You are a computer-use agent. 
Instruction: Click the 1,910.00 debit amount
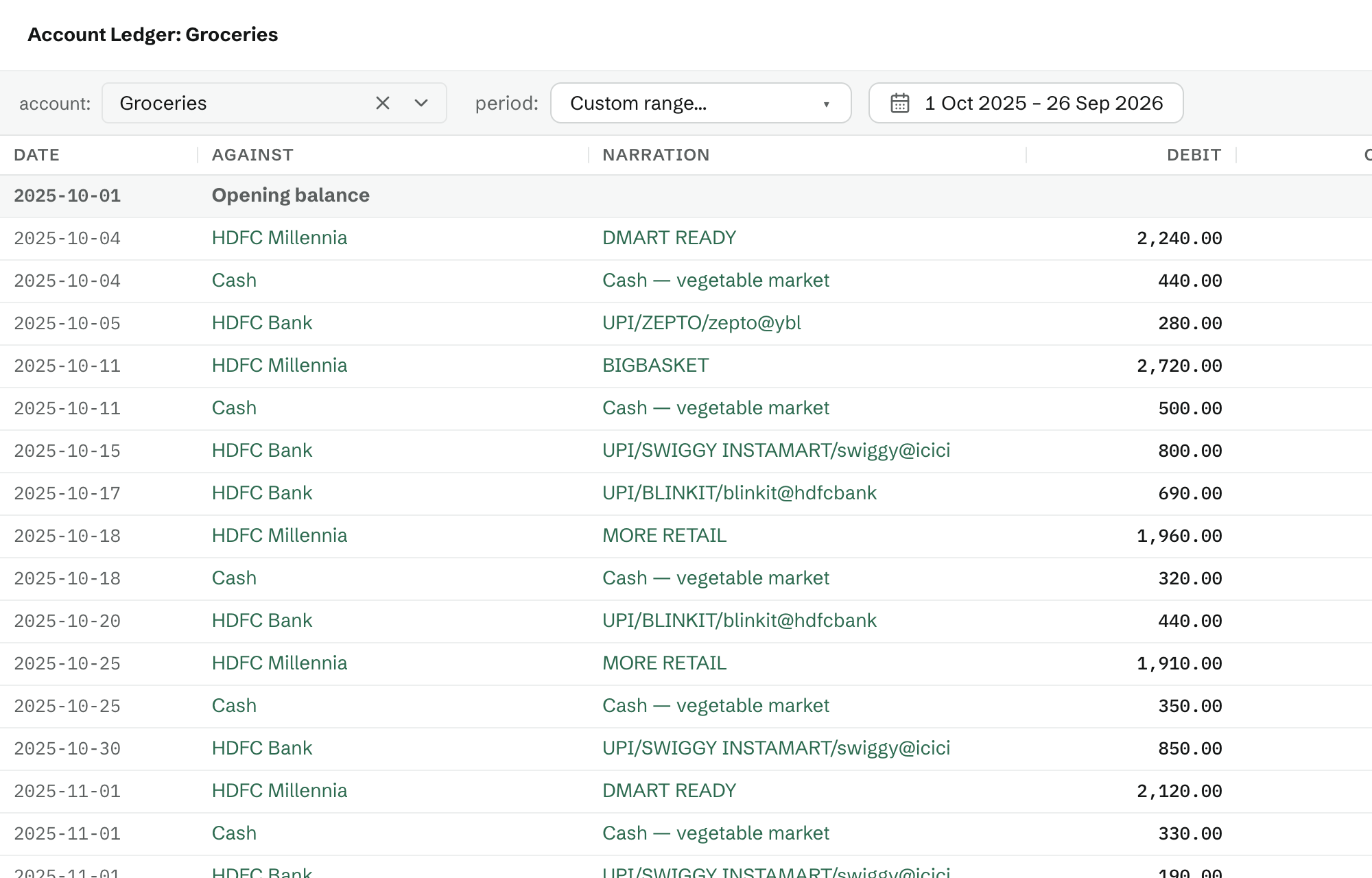1179,664
